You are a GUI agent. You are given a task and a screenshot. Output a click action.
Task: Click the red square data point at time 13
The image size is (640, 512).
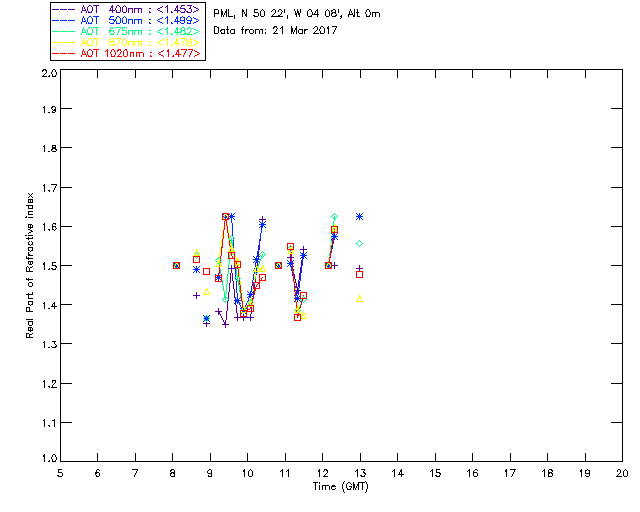[360, 275]
